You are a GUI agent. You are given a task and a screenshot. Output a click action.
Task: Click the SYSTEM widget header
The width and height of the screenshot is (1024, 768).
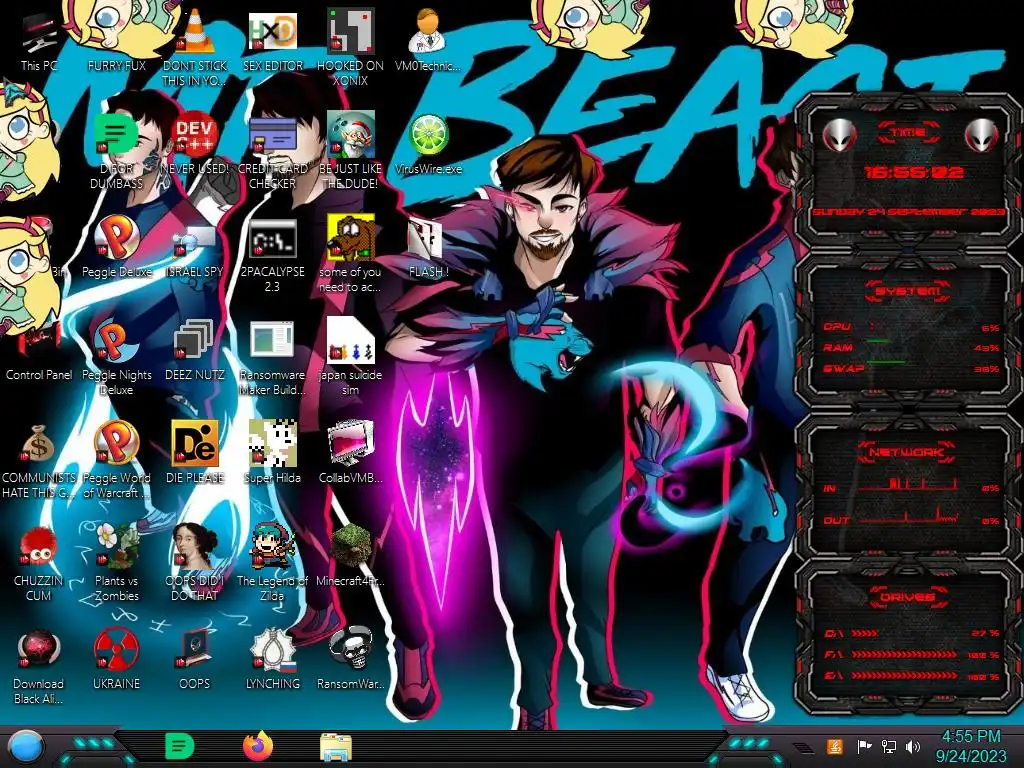[908, 291]
